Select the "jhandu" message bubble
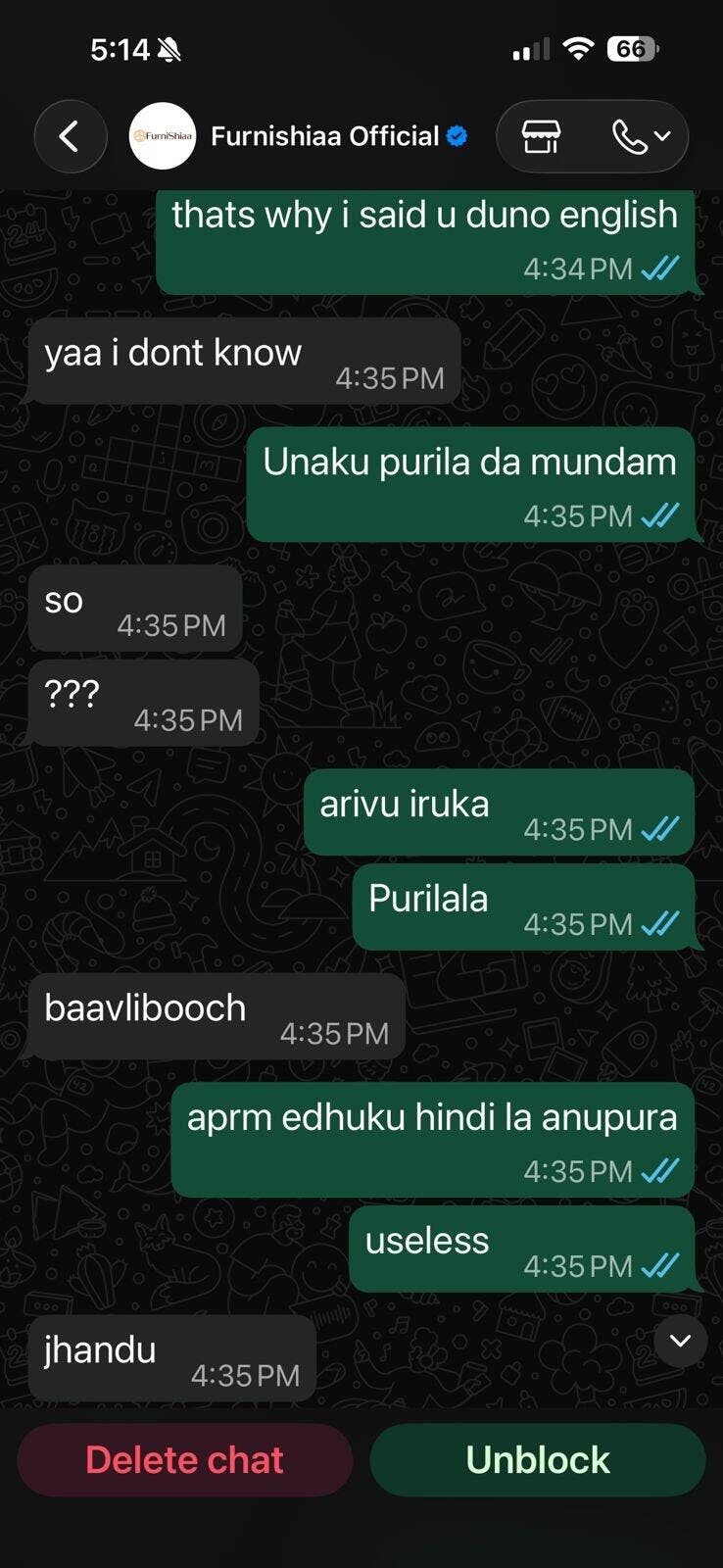This screenshot has height=1568, width=723. click(172, 1358)
